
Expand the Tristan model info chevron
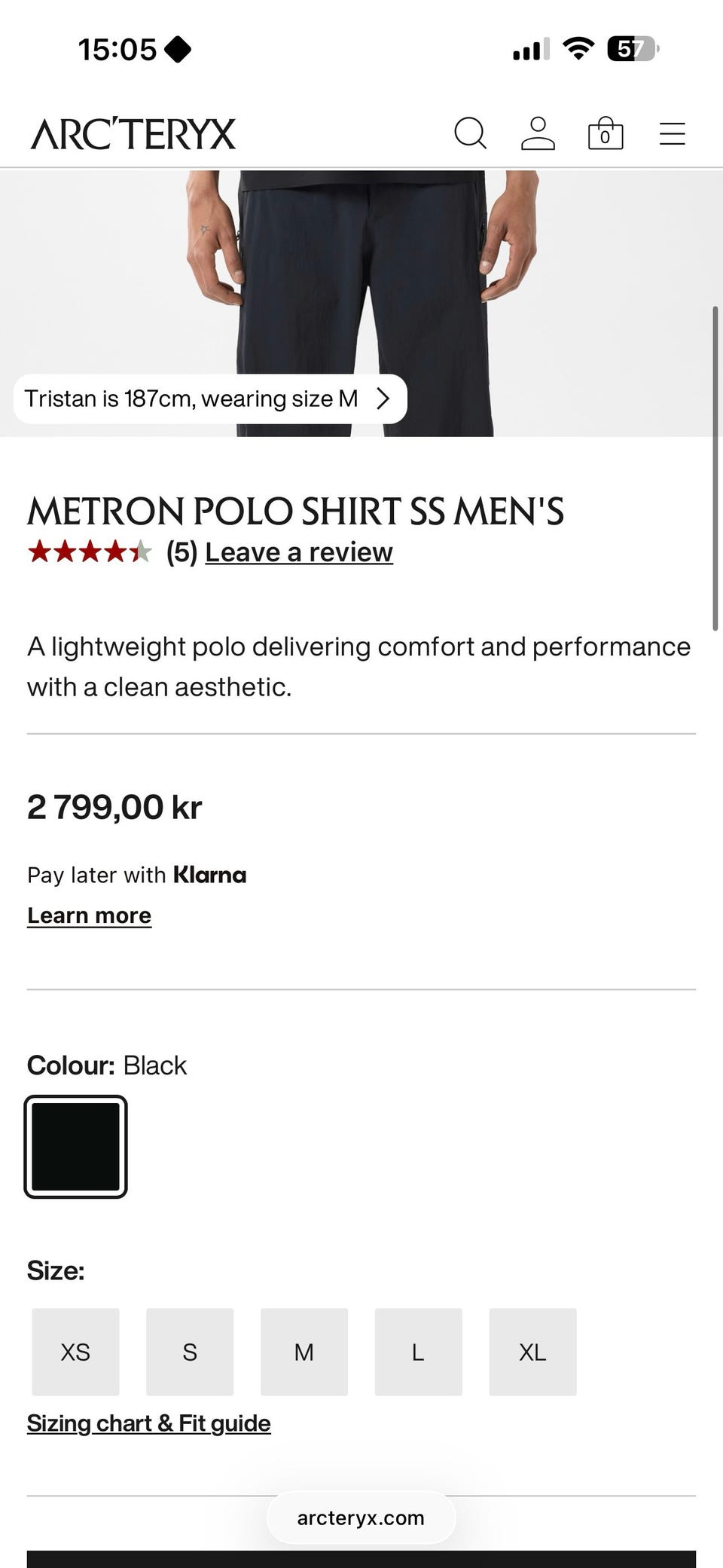(x=383, y=399)
